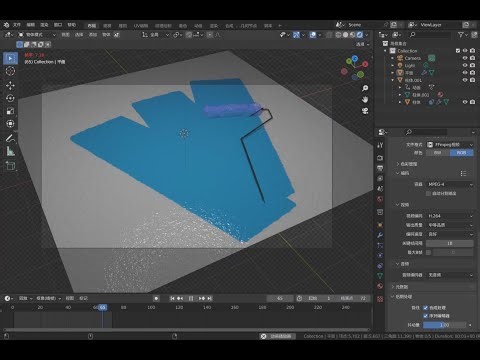
Task: Enable the auto-split output checkbox
Action: click(x=429, y=194)
